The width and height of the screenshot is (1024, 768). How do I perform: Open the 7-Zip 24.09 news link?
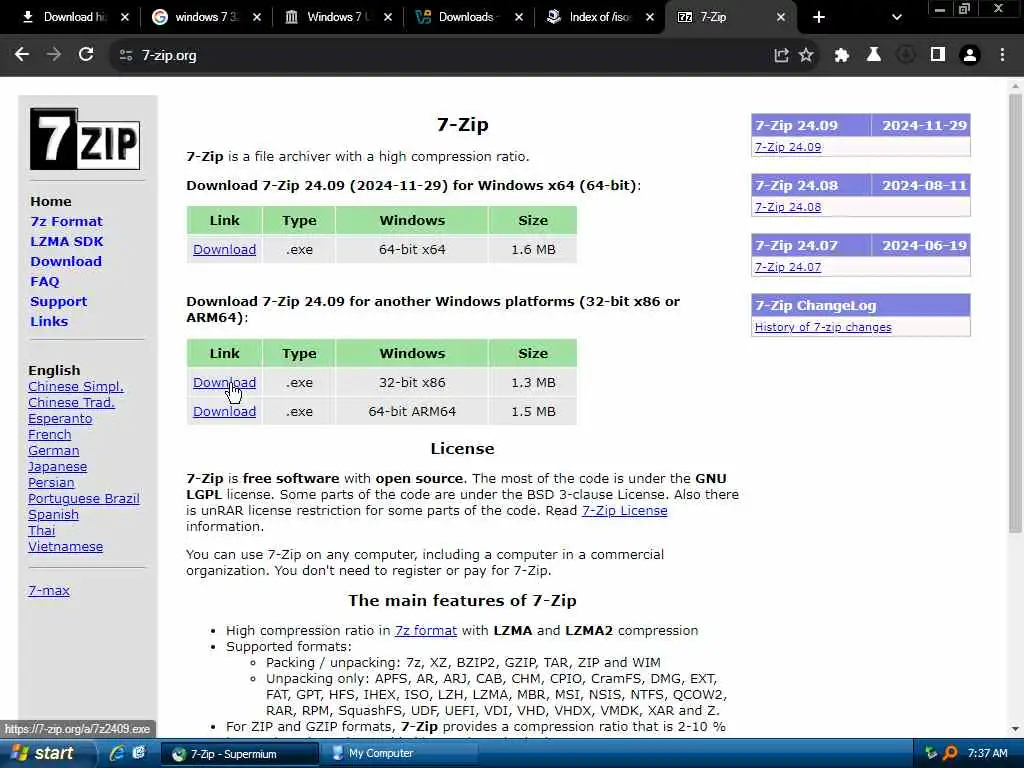(x=788, y=147)
